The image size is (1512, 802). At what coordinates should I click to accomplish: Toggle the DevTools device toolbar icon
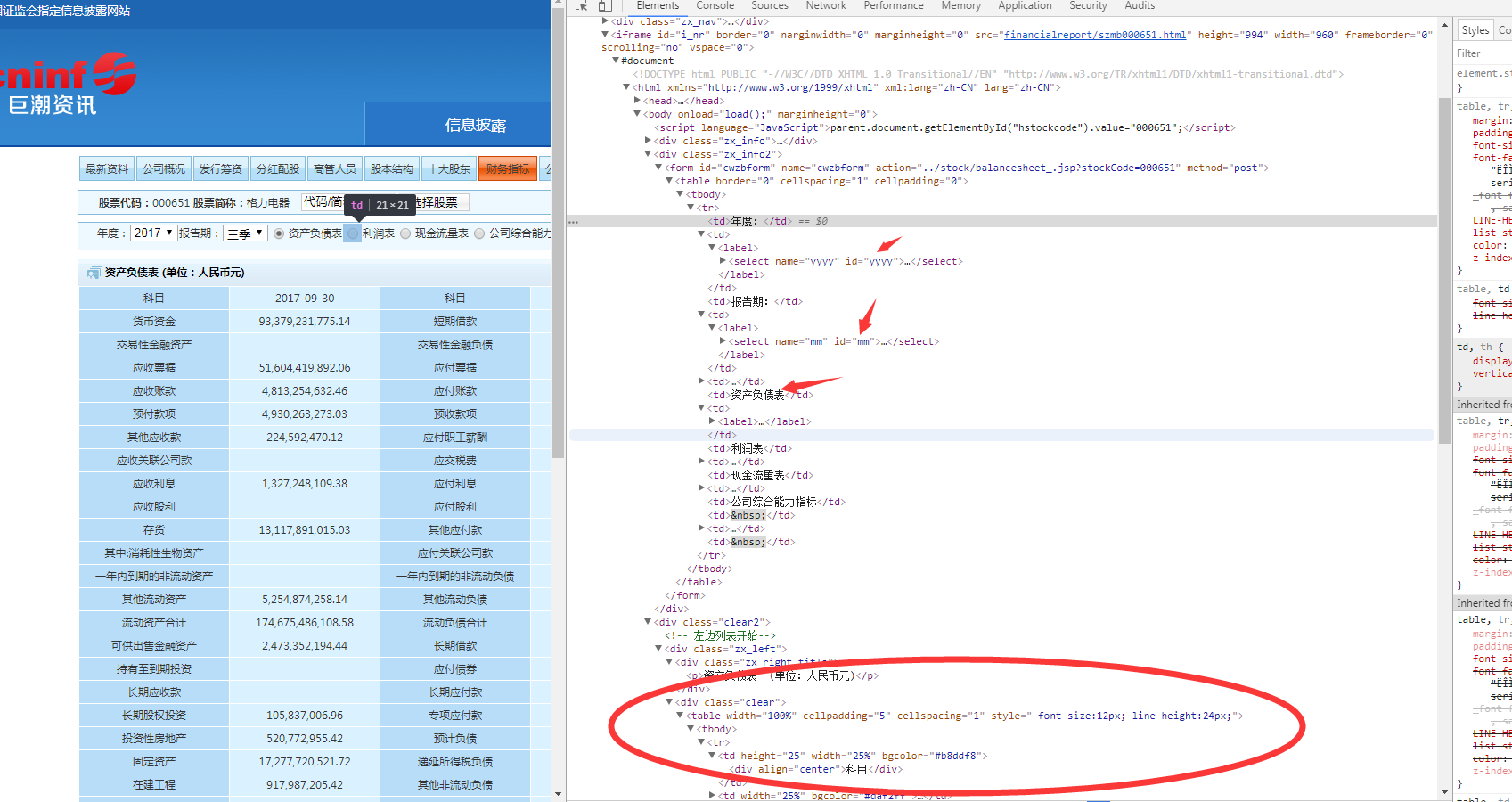tap(605, 5)
